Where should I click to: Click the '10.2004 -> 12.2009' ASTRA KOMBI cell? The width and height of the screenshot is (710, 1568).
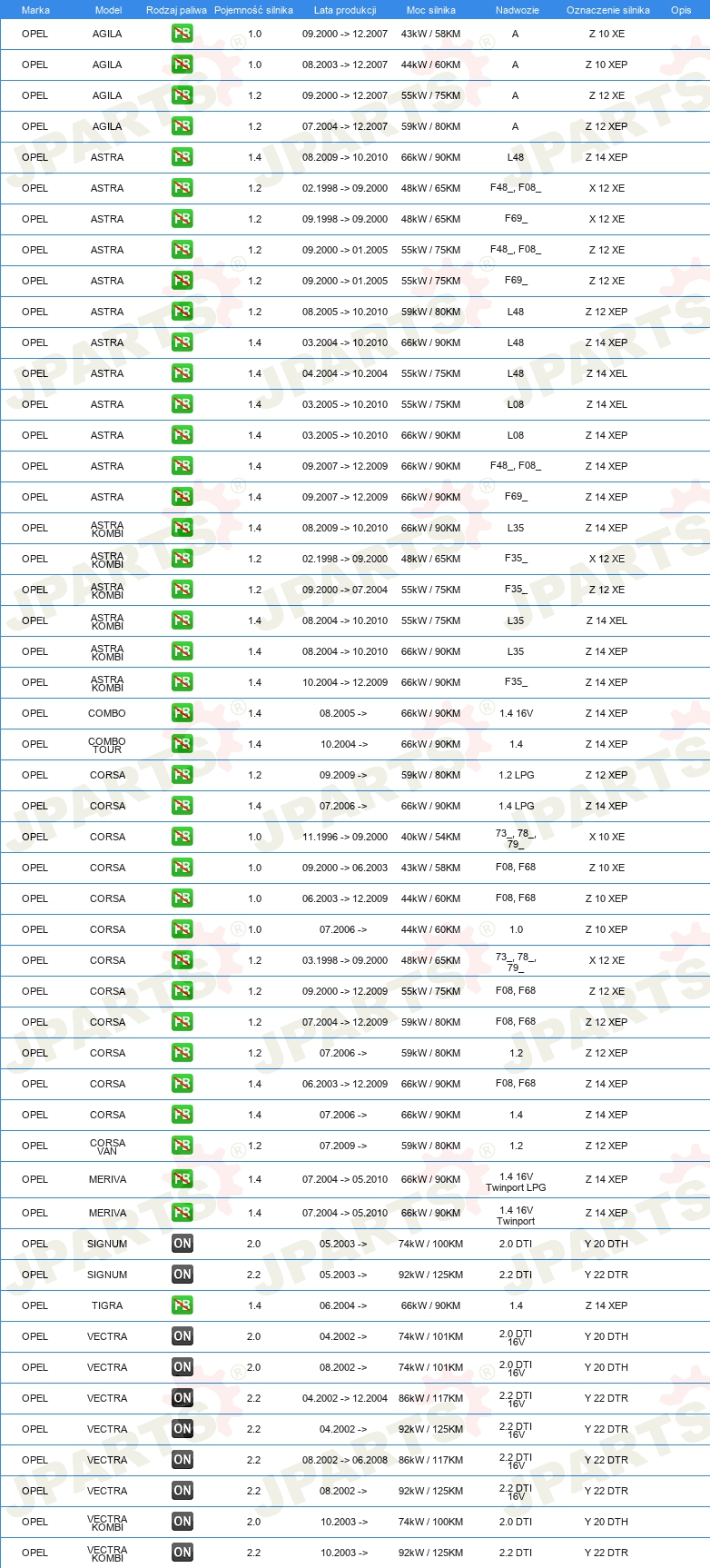pyautogui.click(x=345, y=682)
